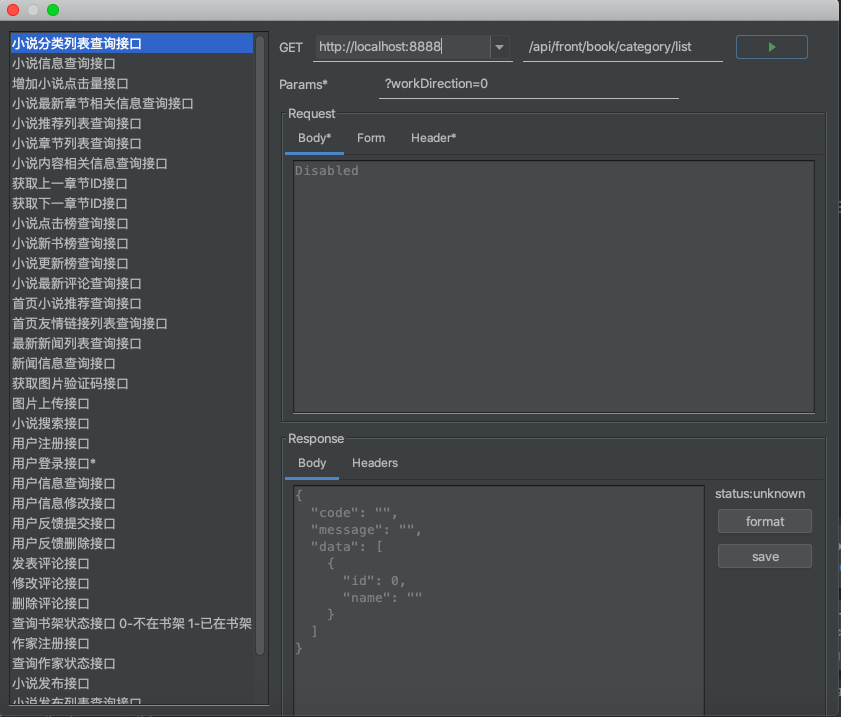Select 小说内容相关信息查询接口

pos(132,164)
